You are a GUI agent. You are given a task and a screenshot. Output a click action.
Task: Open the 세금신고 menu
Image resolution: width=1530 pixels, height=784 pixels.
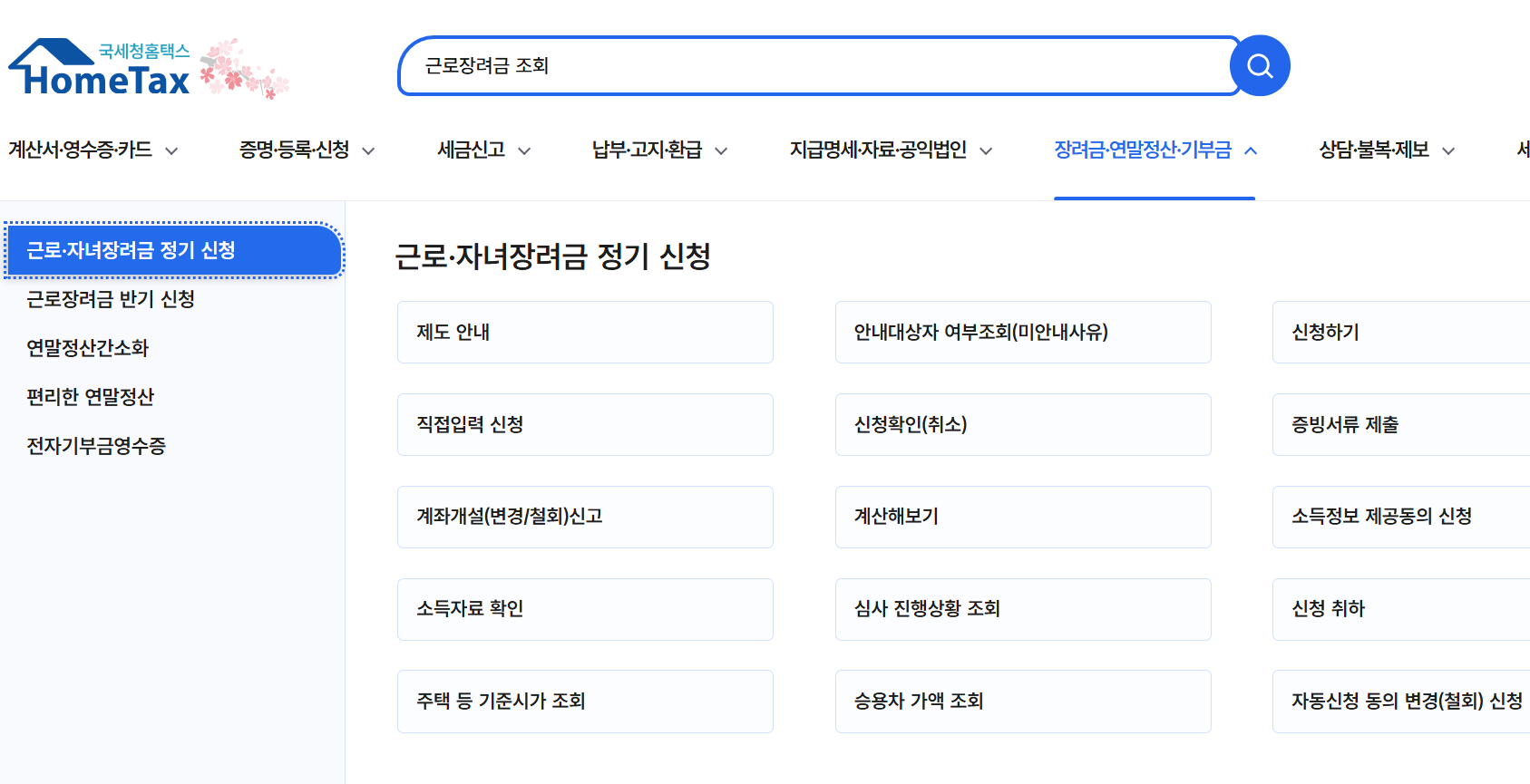click(471, 150)
